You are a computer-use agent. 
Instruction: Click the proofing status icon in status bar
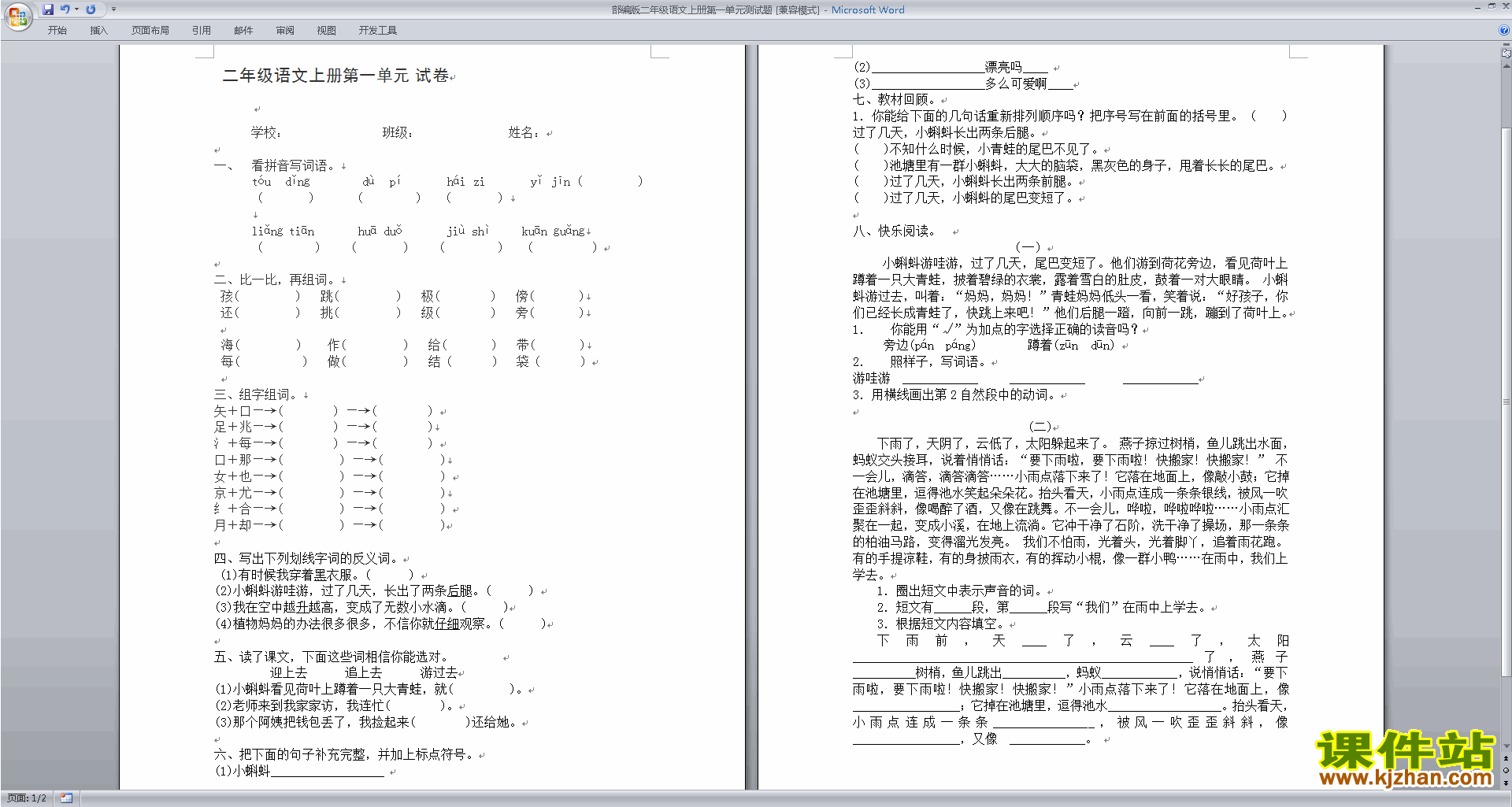click(x=67, y=798)
